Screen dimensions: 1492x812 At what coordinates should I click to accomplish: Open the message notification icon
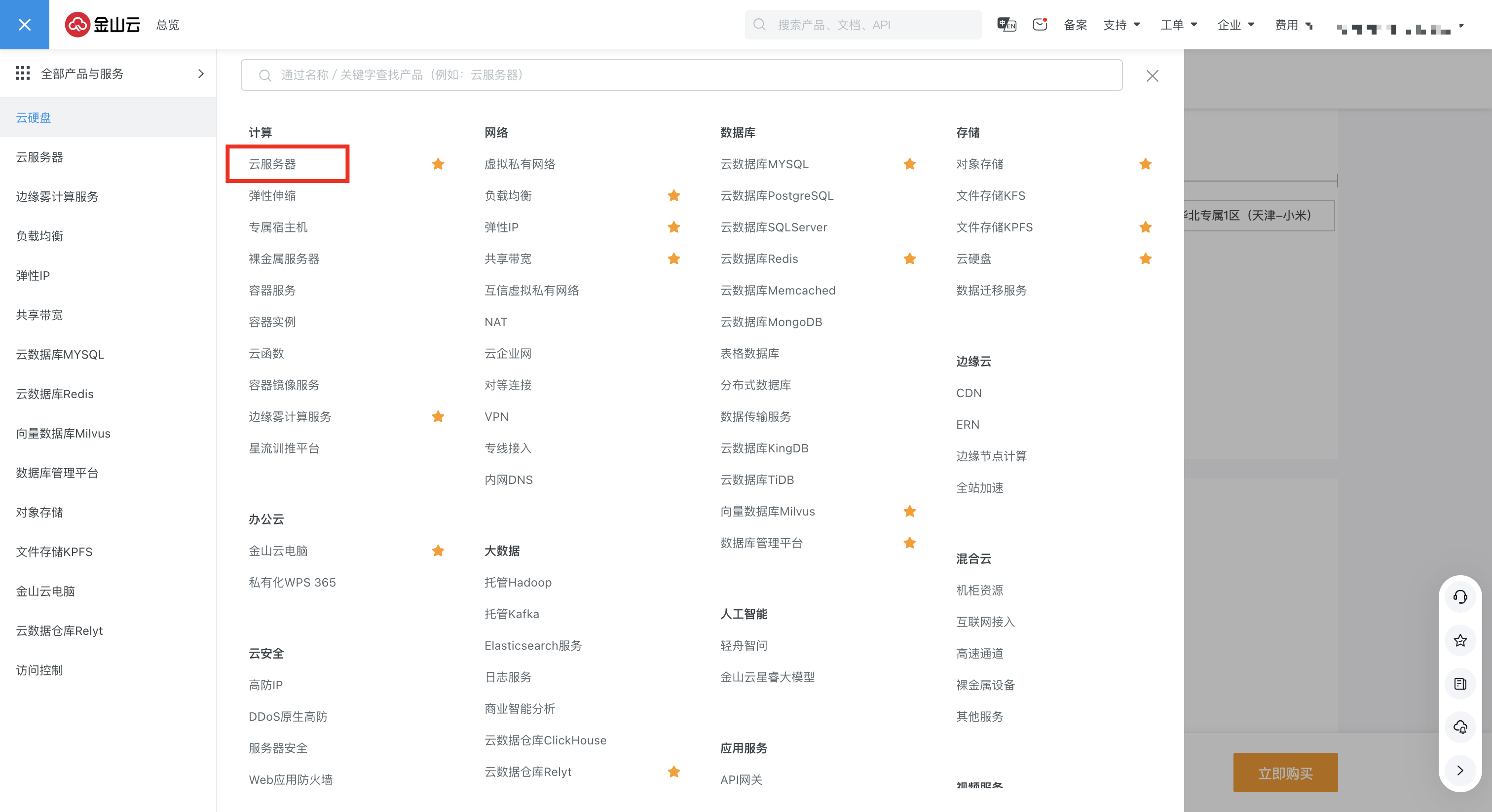point(1040,24)
